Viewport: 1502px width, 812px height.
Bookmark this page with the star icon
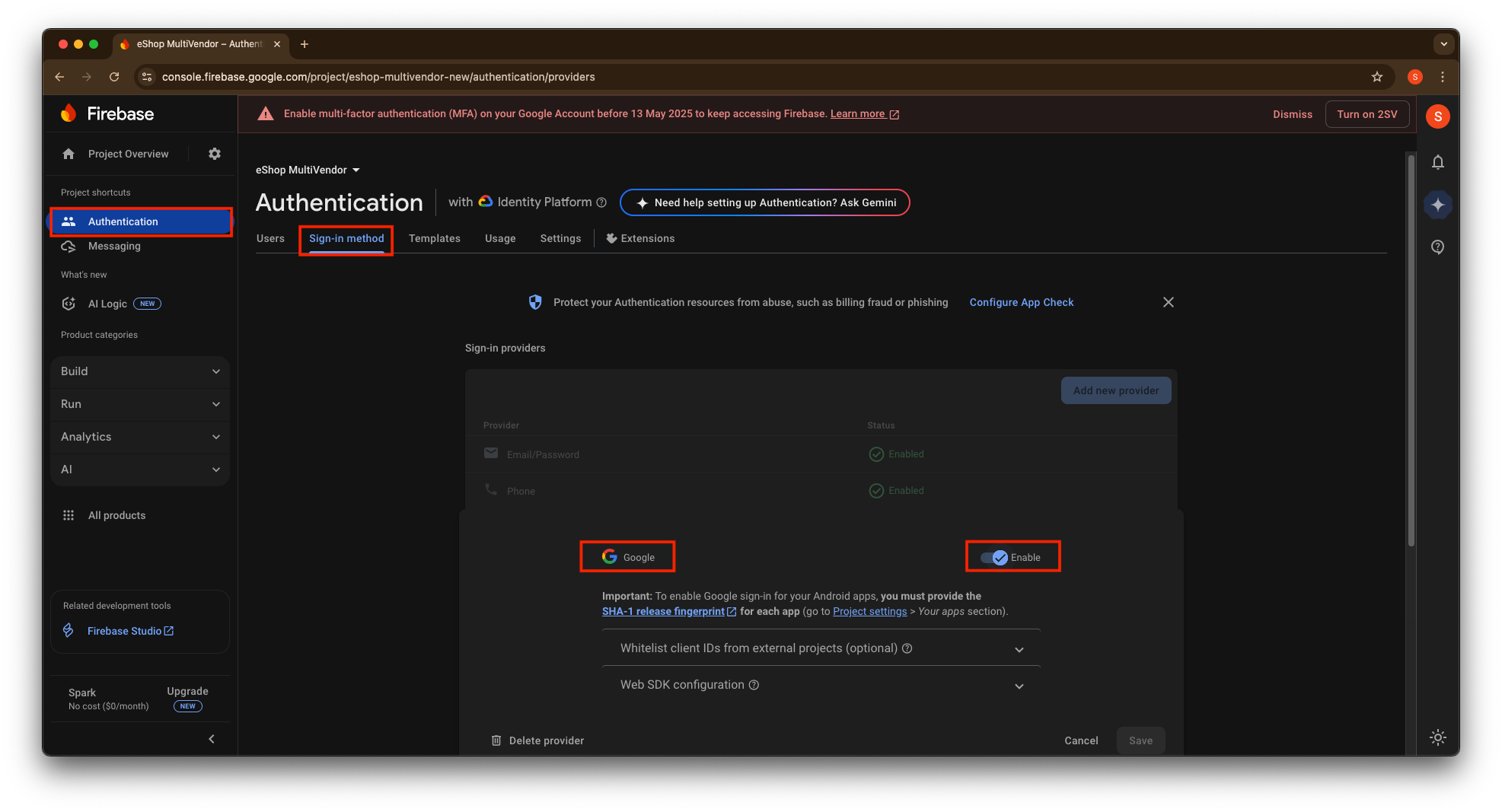(x=1376, y=77)
